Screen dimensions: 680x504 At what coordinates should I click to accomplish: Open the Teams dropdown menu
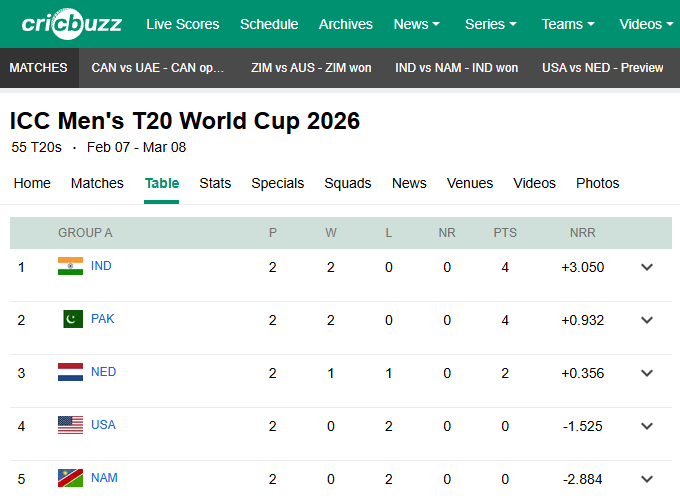click(567, 24)
